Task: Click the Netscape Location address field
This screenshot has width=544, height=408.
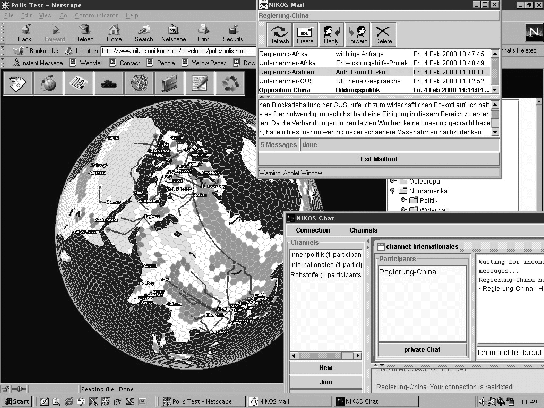Action: (x=178, y=51)
